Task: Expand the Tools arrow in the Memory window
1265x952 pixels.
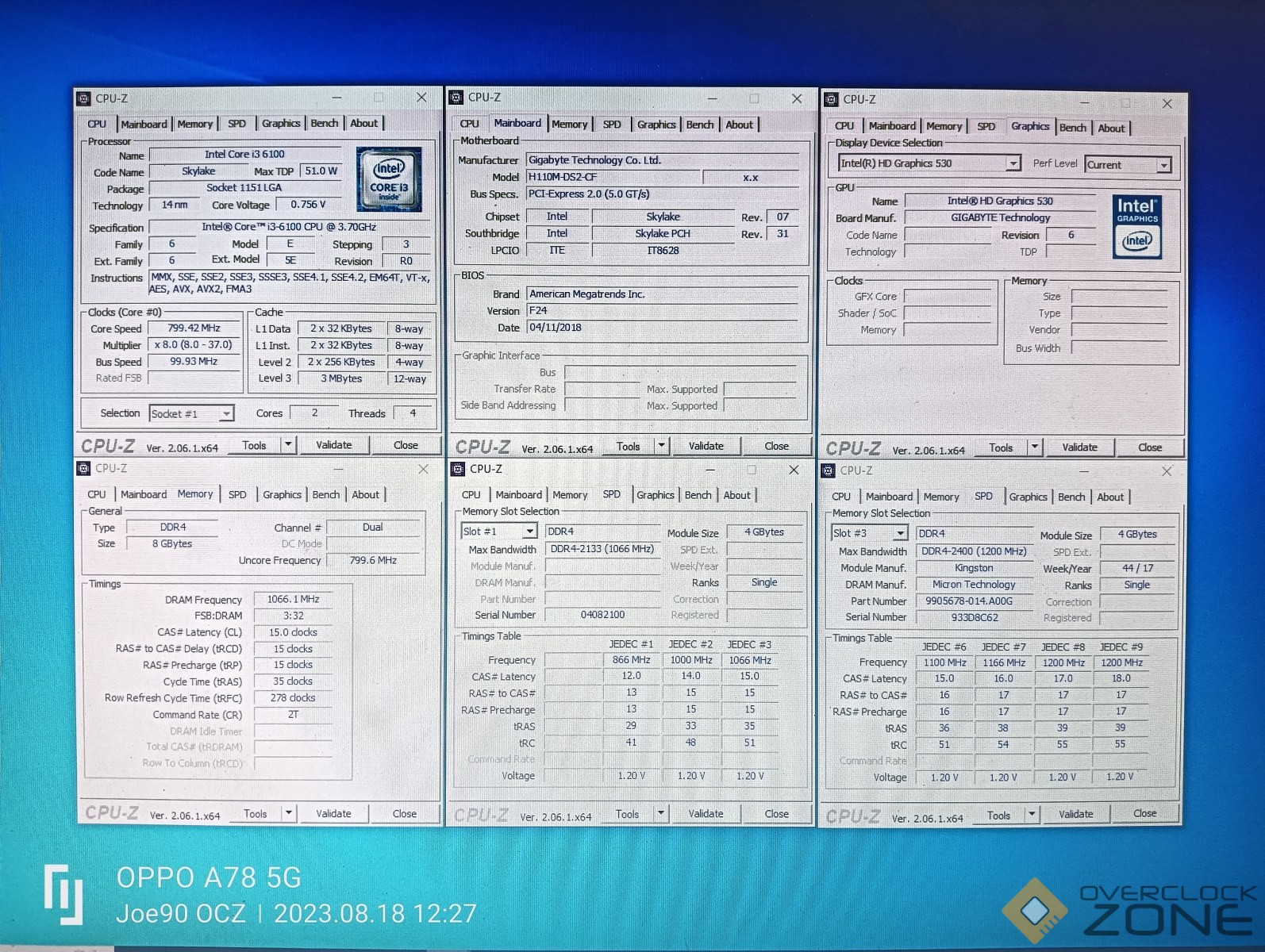Action: tap(289, 813)
